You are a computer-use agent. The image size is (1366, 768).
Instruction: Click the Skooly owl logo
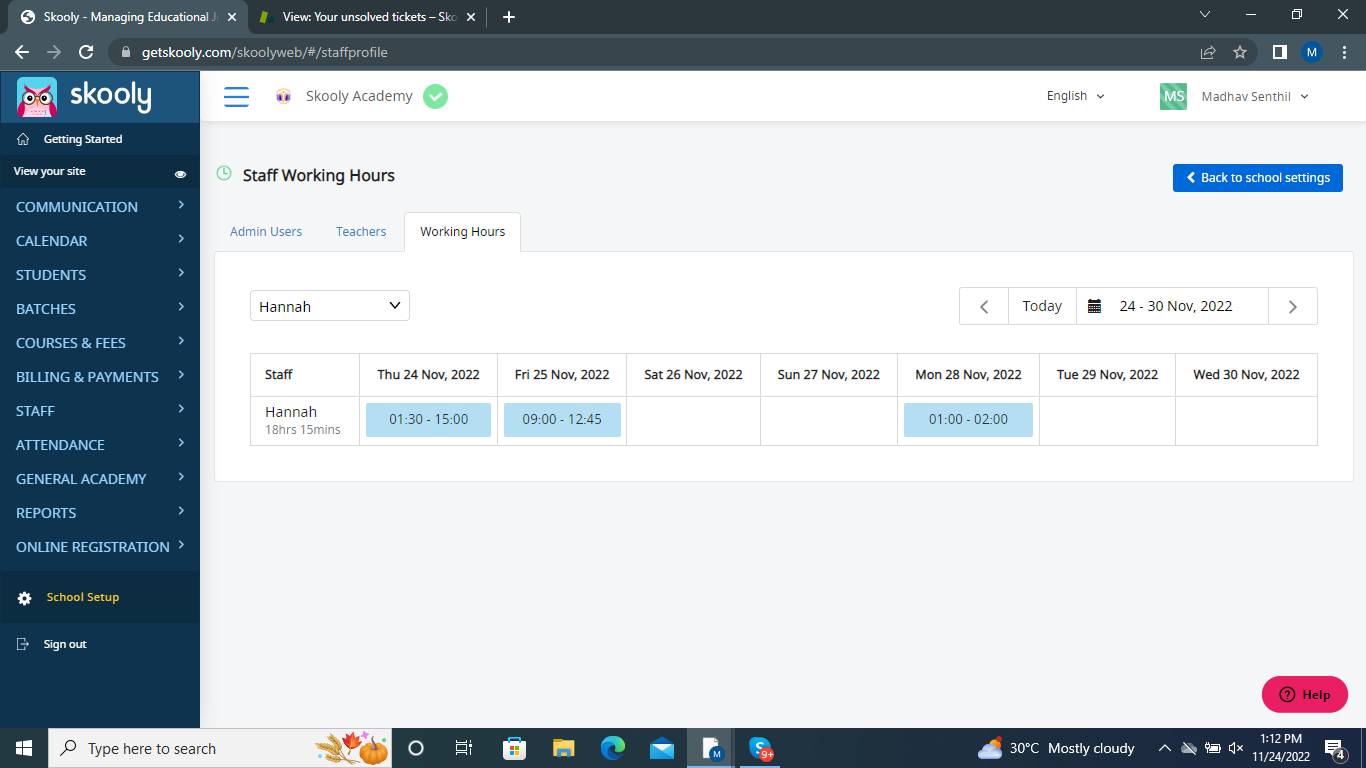click(37, 97)
